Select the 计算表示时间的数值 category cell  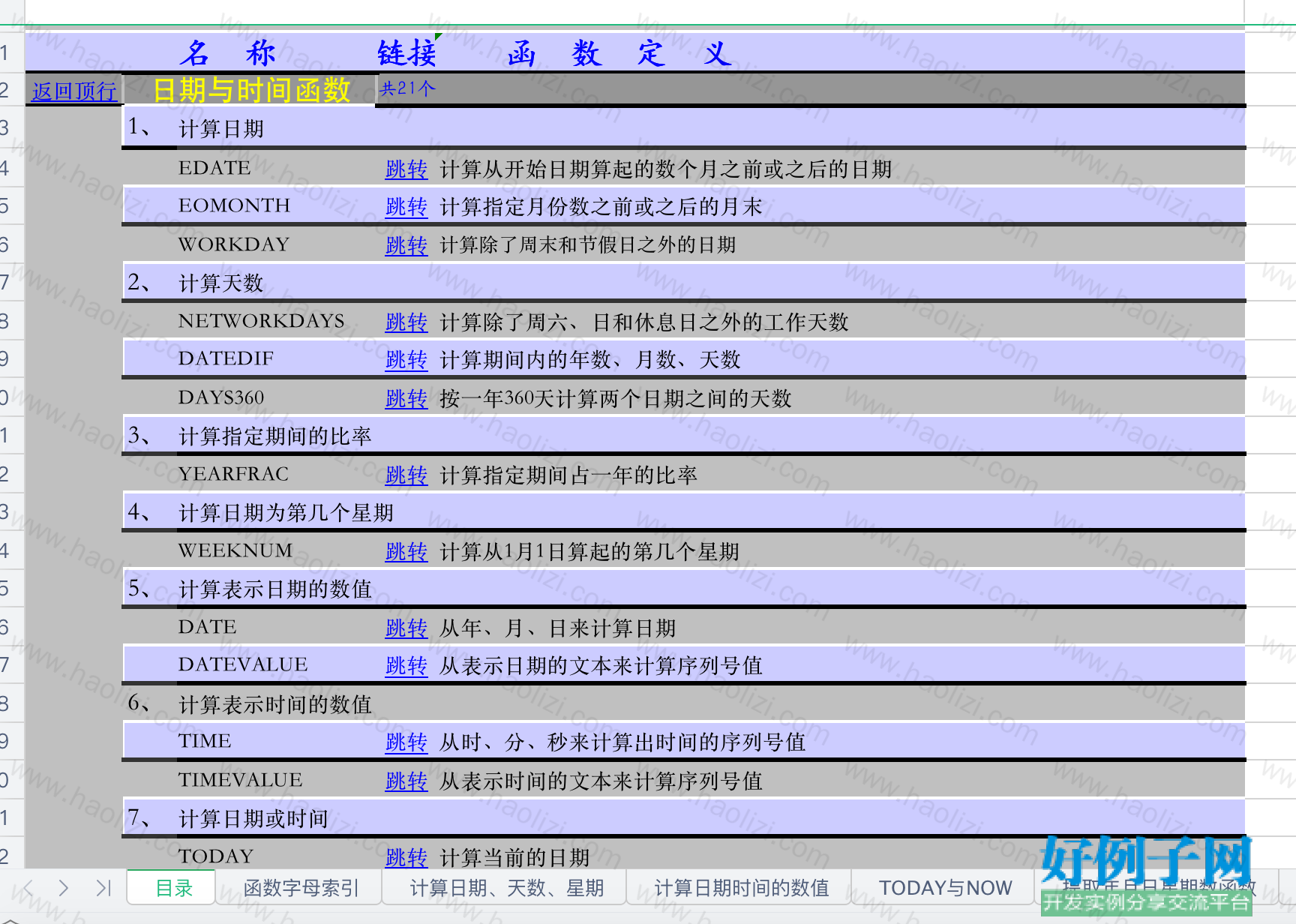point(275,705)
